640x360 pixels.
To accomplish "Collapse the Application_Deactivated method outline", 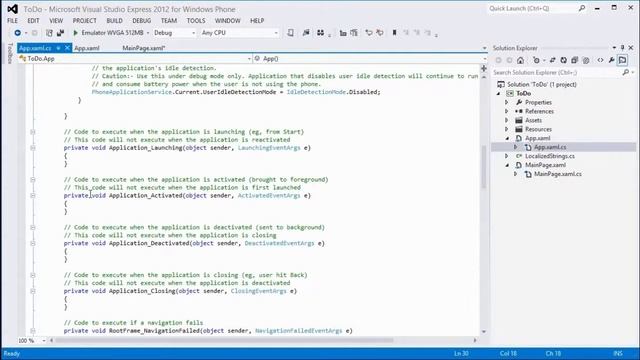I will point(33,243).
